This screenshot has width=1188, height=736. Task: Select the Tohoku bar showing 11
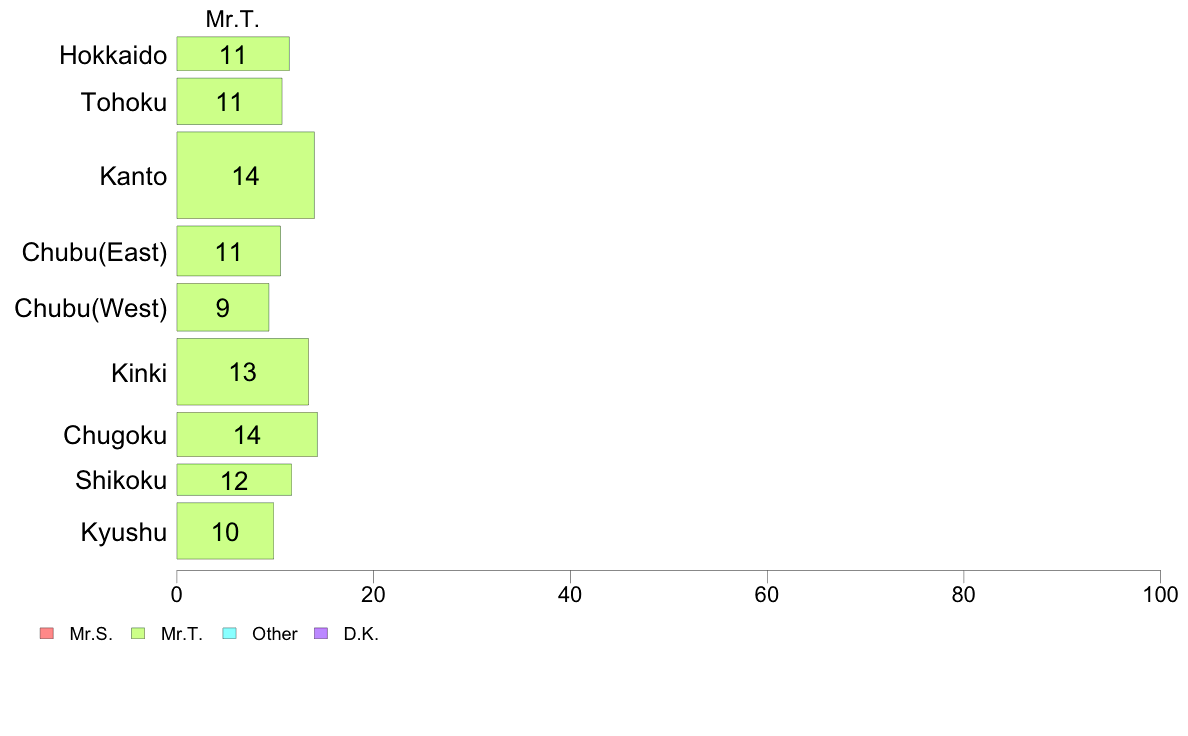[230, 101]
